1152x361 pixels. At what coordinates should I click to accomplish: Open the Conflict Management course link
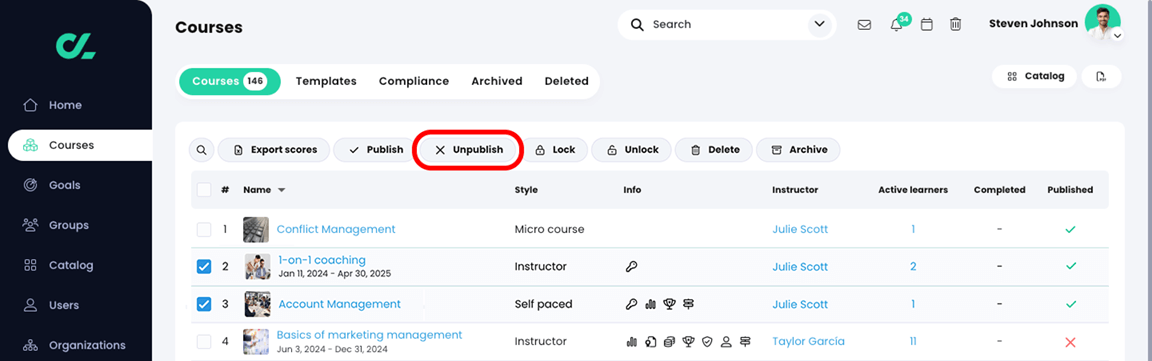tap(336, 229)
